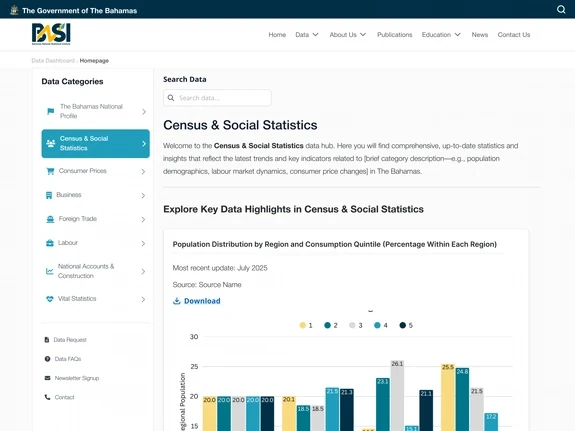Toggle legend series 4 in the chart
The image size is (575, 431).
(x=381, y=325)
